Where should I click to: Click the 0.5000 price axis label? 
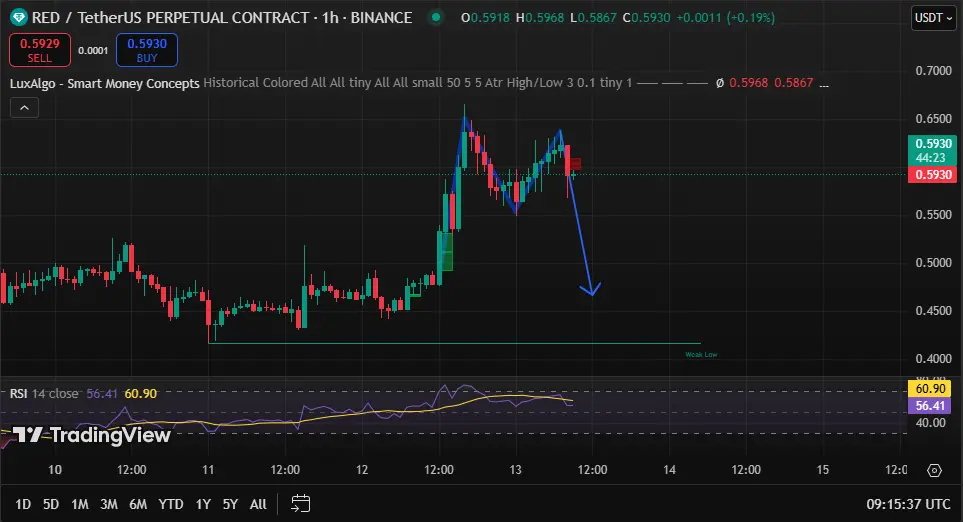coord(934,262)
